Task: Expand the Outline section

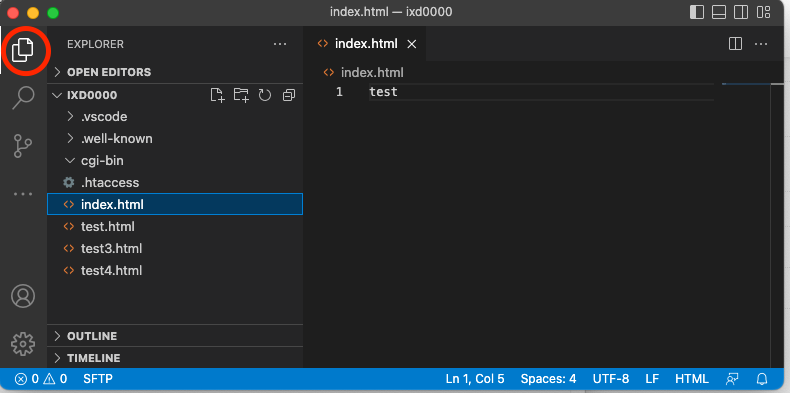Action: click(x=175, y=336)
